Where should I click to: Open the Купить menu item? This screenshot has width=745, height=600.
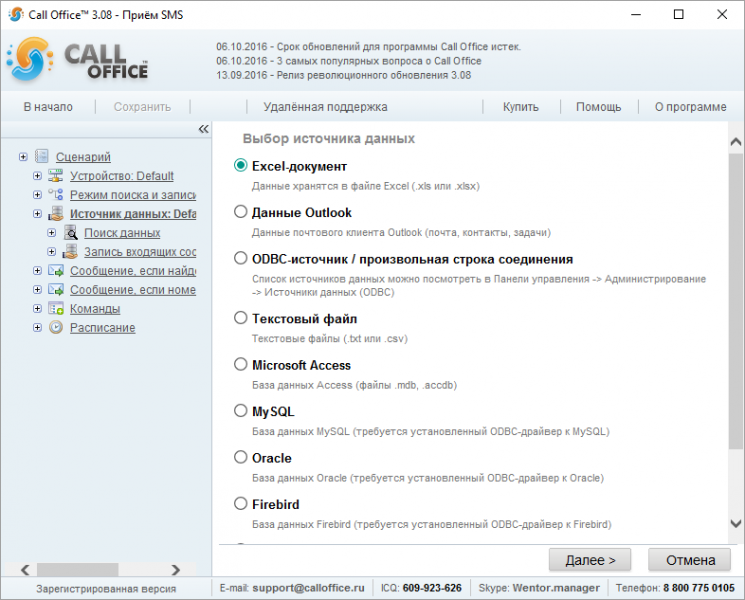[521, 107]
